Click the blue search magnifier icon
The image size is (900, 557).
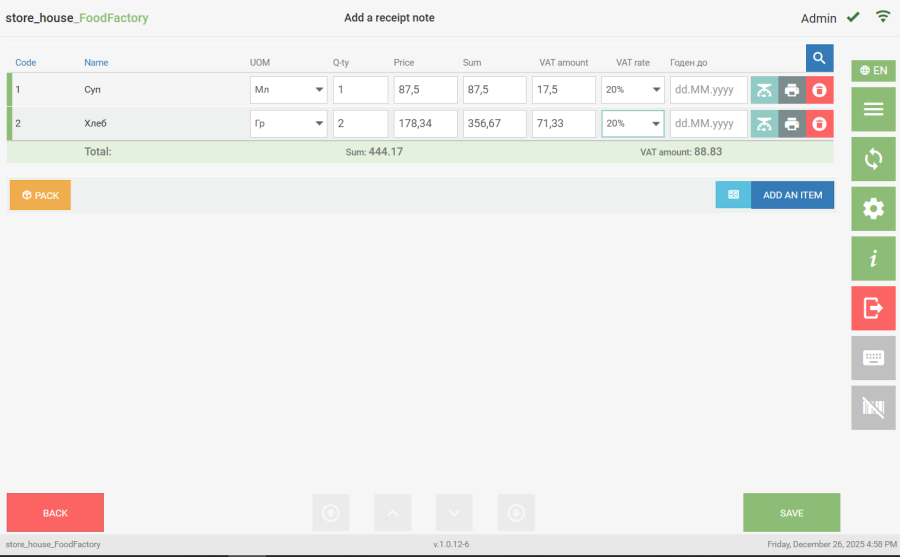click(x=819, y=58)
